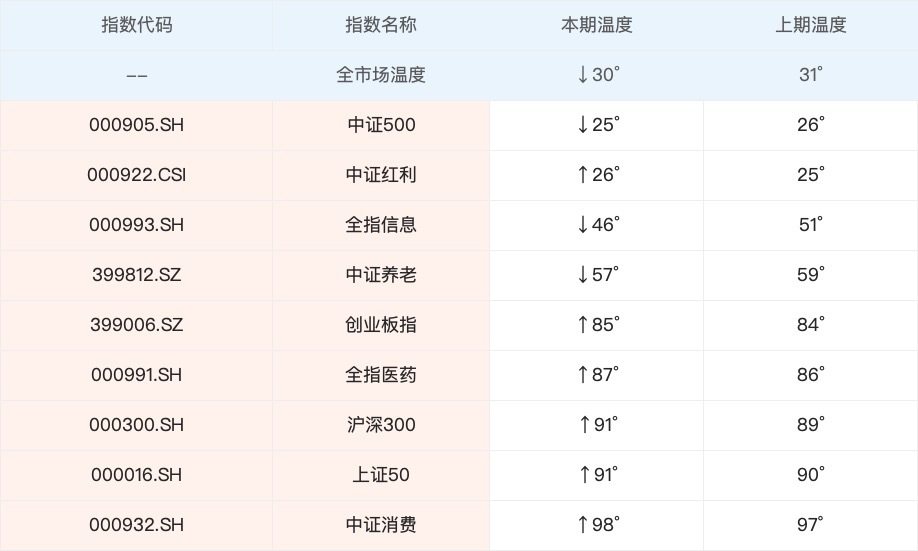Select the 中证红利 index name
This screenshot has height=551, width=918.
click(380, 175)
